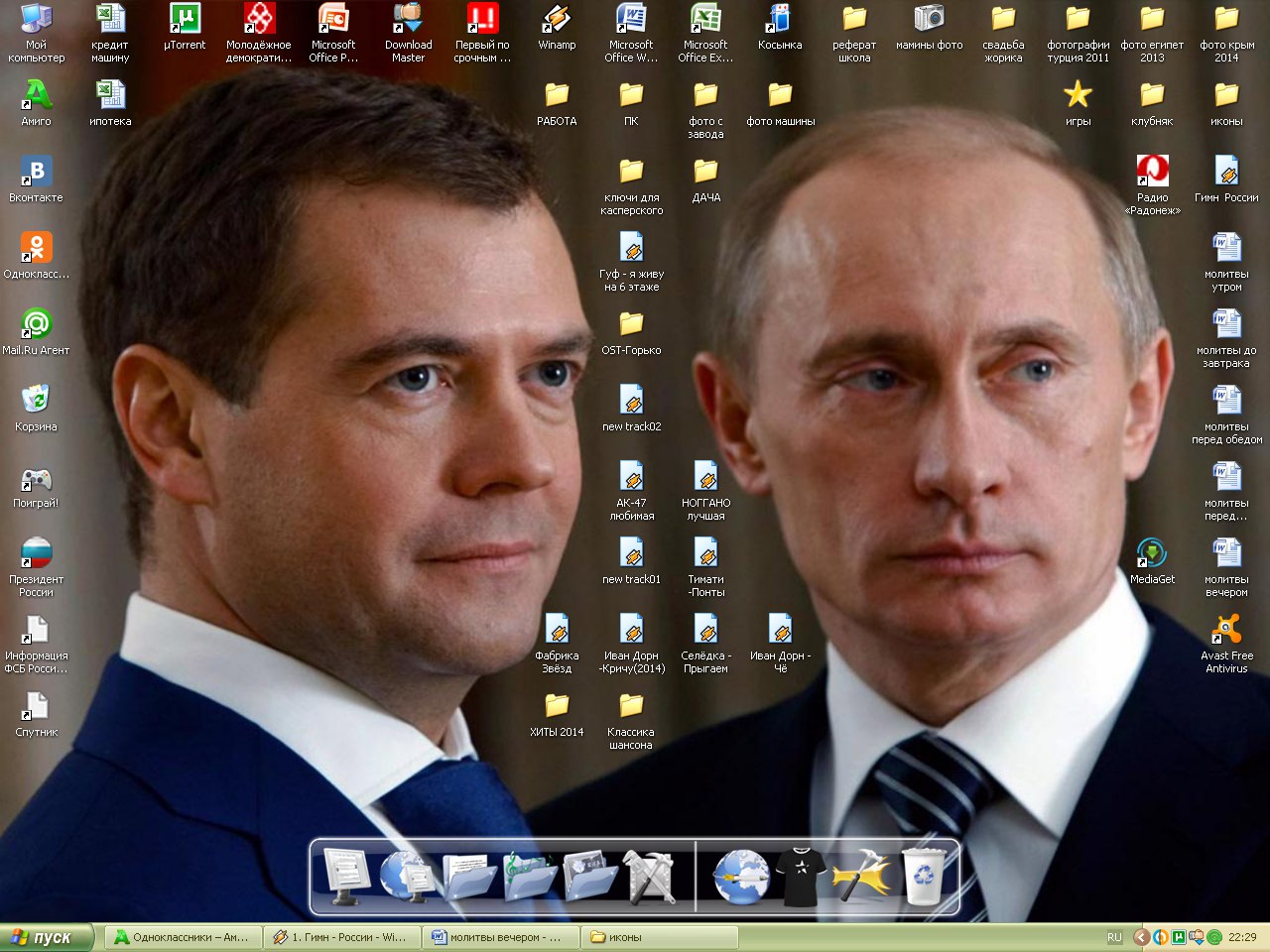The image size is (1270, 952).
Task: Click the RU language indicator
Action: (x=1114, y=937)
